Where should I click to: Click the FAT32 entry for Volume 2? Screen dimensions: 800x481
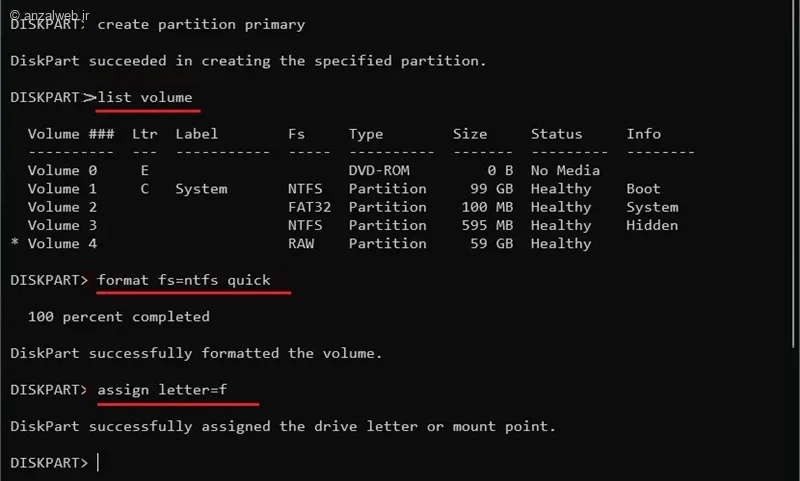point(309,207)
